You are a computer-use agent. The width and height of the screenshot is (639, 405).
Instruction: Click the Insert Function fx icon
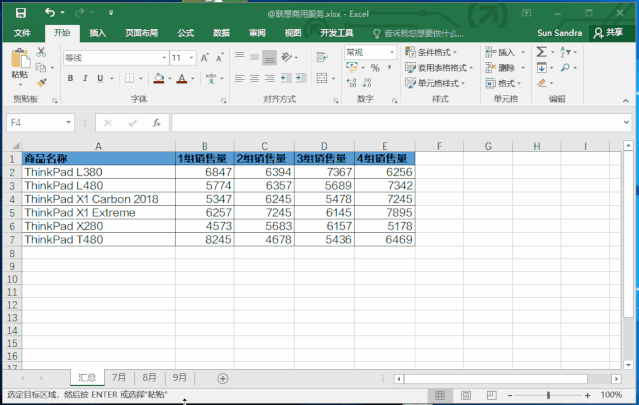pyautogui.click(x=156, y=123)
